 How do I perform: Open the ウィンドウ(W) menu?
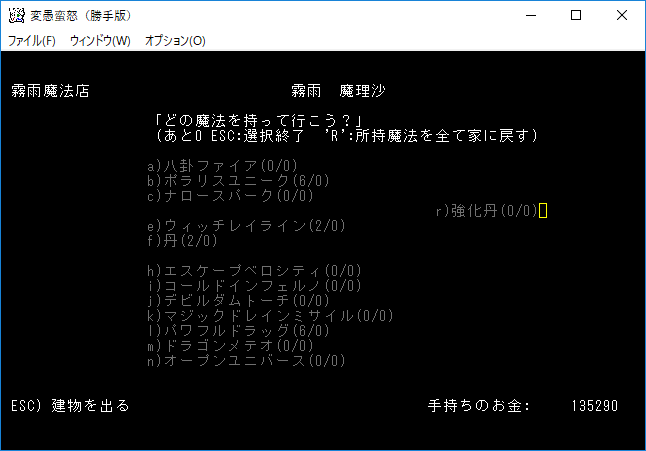[x=100, y=41]
